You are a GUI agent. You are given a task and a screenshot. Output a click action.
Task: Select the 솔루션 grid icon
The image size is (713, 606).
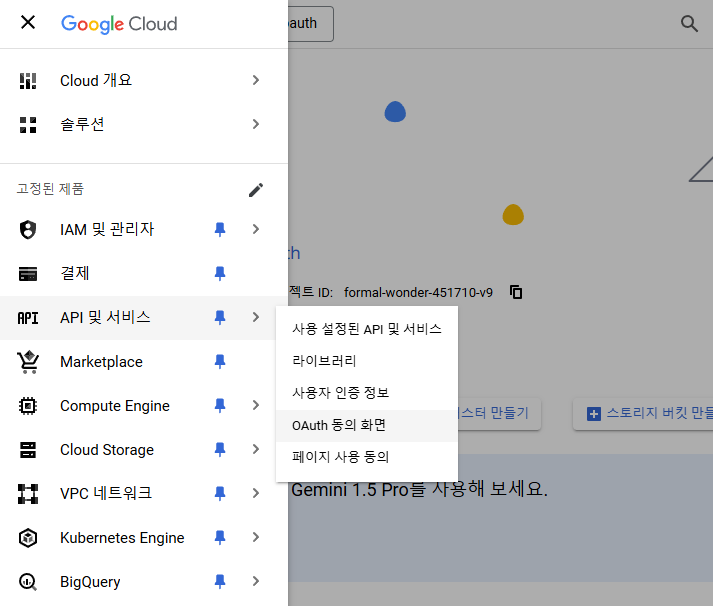coord(28,125)
